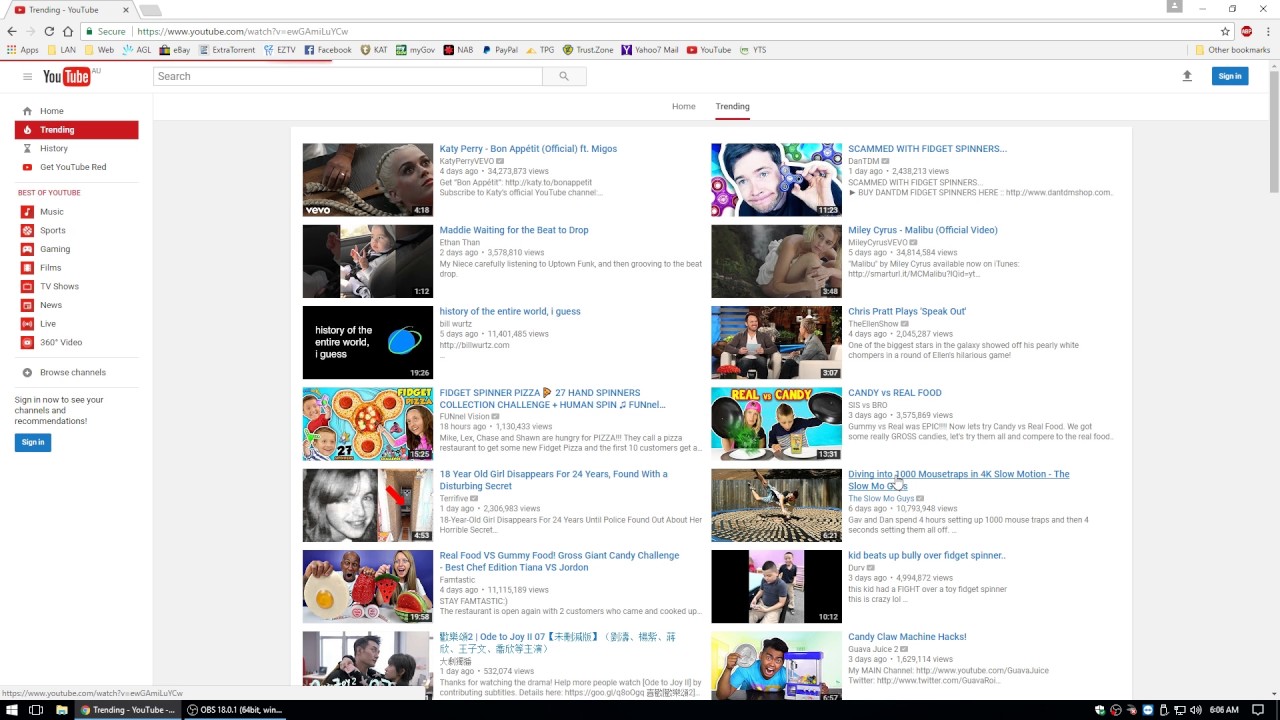Click the upload arrow icon
This screenshot has width=1280, height=720.
(x=1187, y=76)
